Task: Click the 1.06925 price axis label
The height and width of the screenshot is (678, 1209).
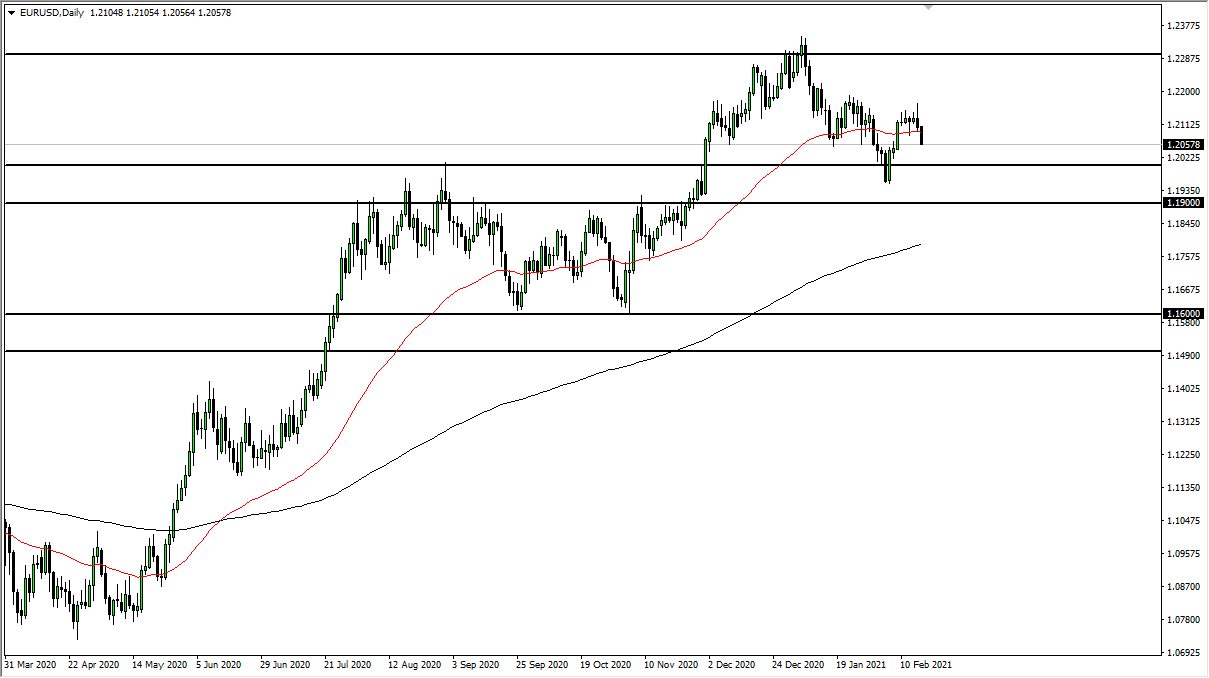Action: (1184, 653)
